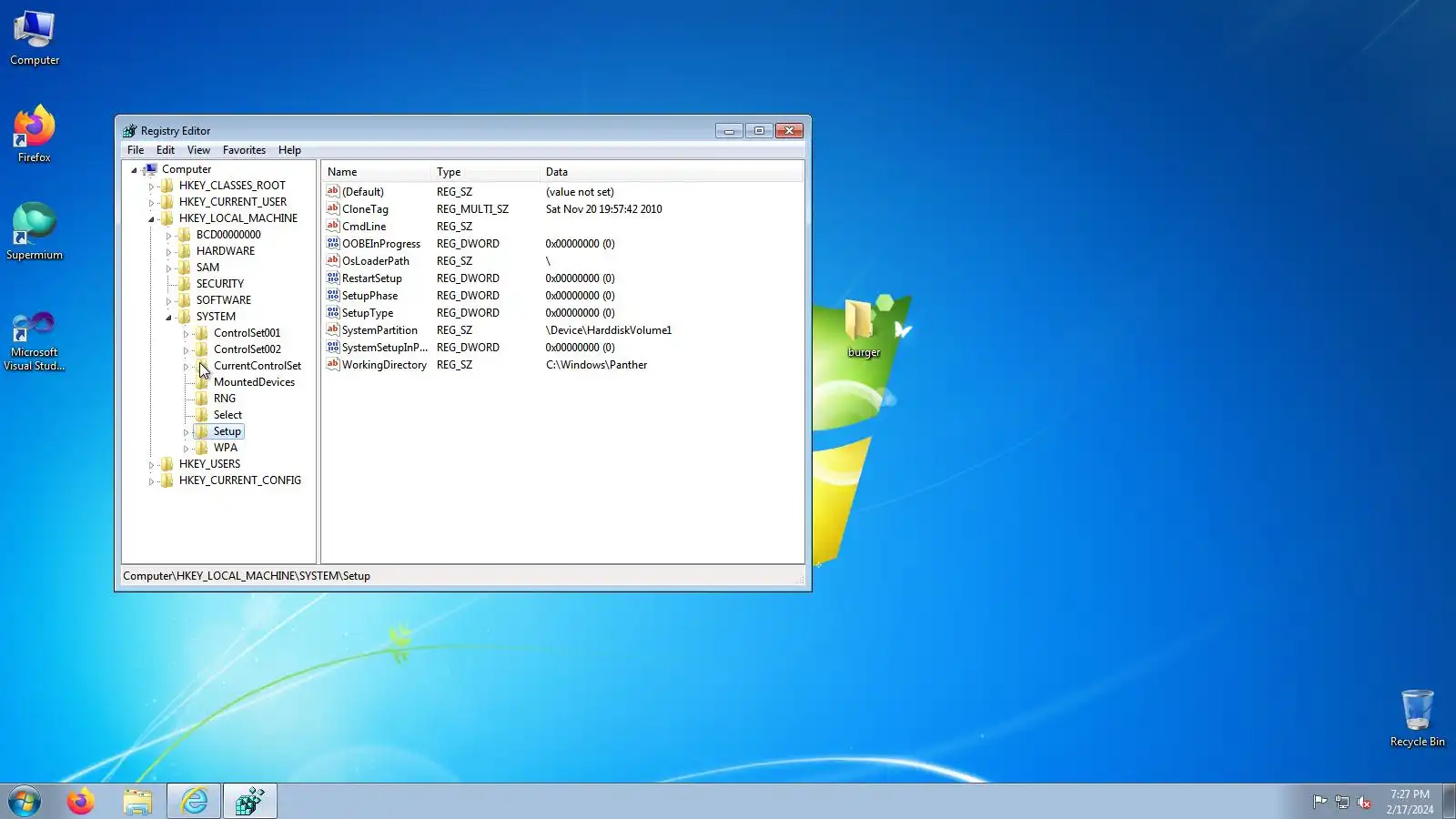The height and width of the screenshot is (819, 1456).
Task: Open Firefox from the taskbar
Action: [81, 802]
